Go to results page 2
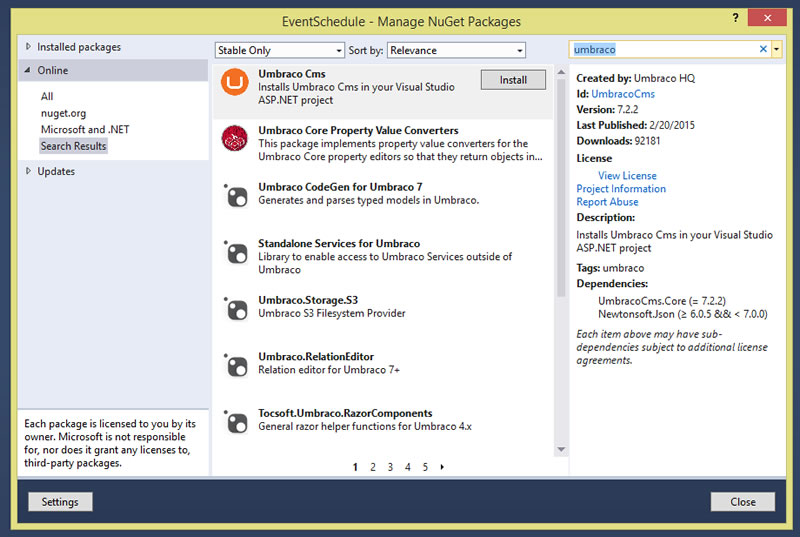This screenshot has height=537, width=800. click(373, 467)
